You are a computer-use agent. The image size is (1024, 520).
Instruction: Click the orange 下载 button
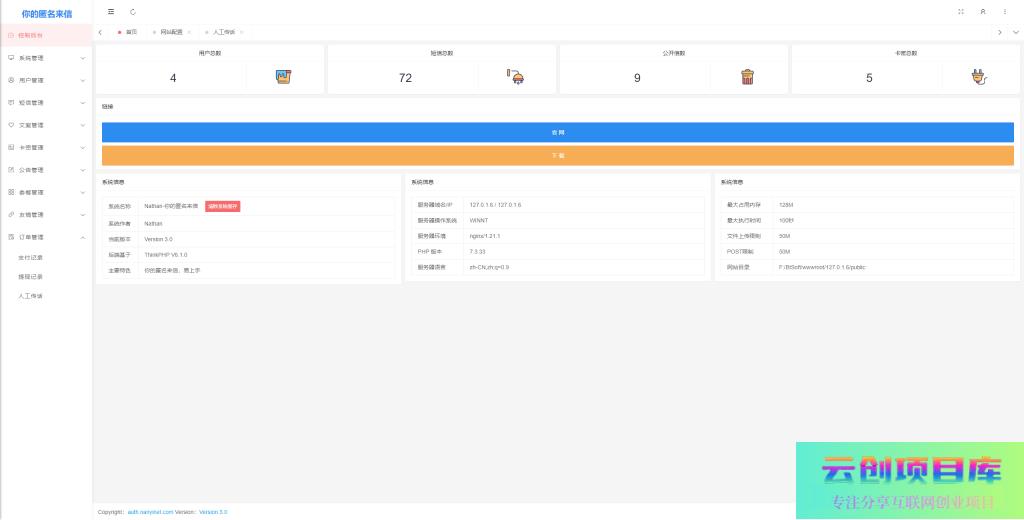(x=557, y=156)
